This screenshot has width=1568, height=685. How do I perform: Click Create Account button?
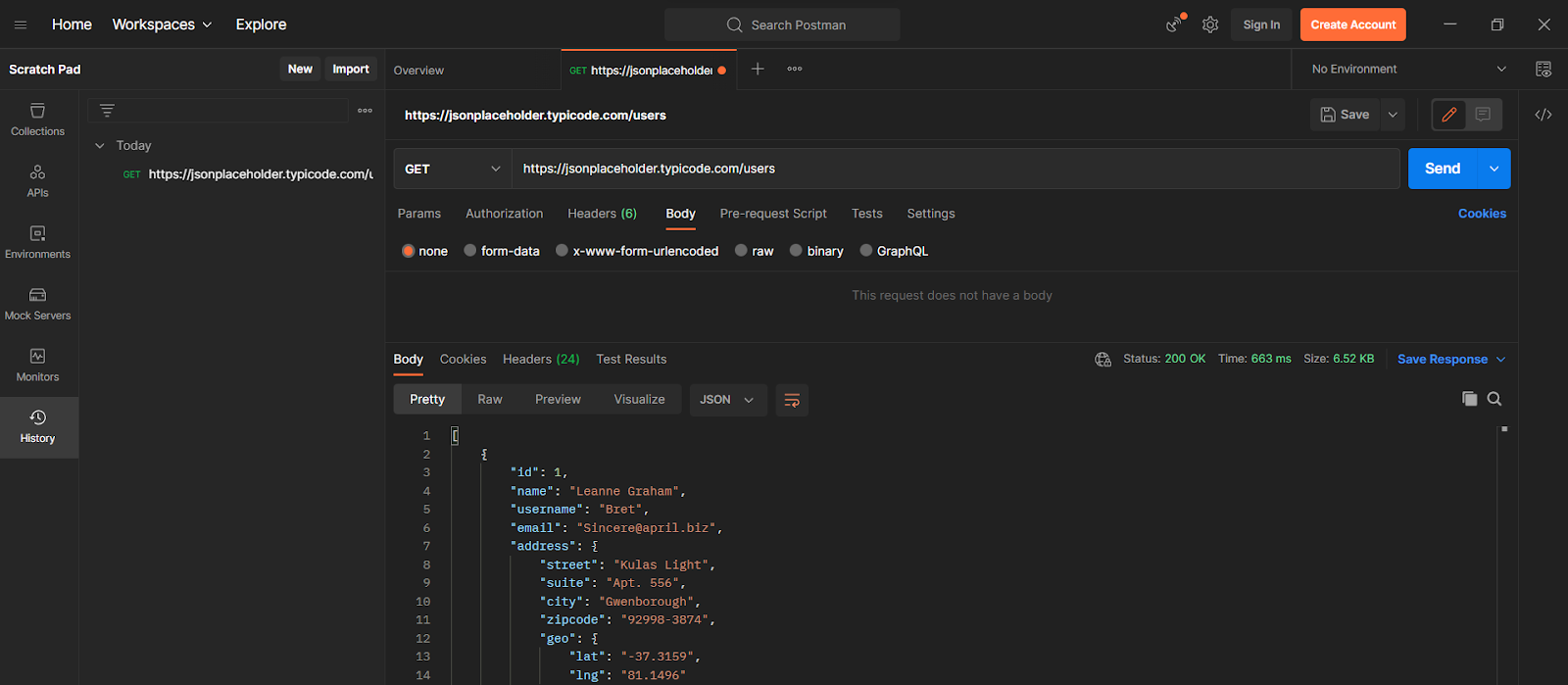point(1353,24)
